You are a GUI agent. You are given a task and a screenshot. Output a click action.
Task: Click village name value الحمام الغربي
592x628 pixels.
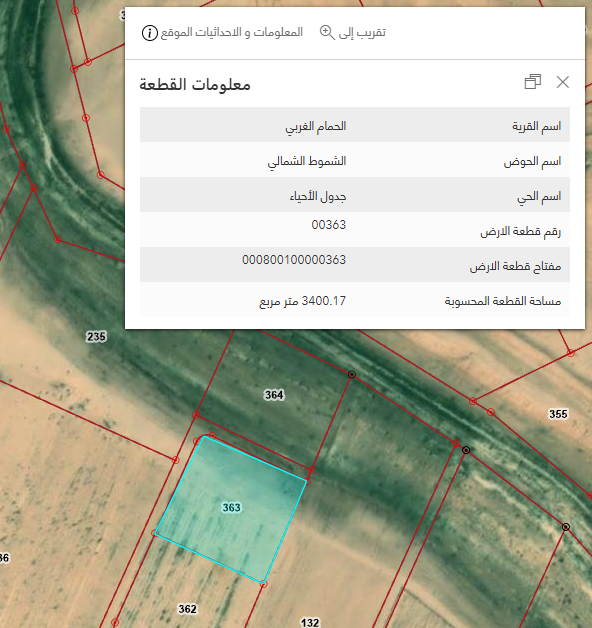pyautogui.click(x=316, y=127)
